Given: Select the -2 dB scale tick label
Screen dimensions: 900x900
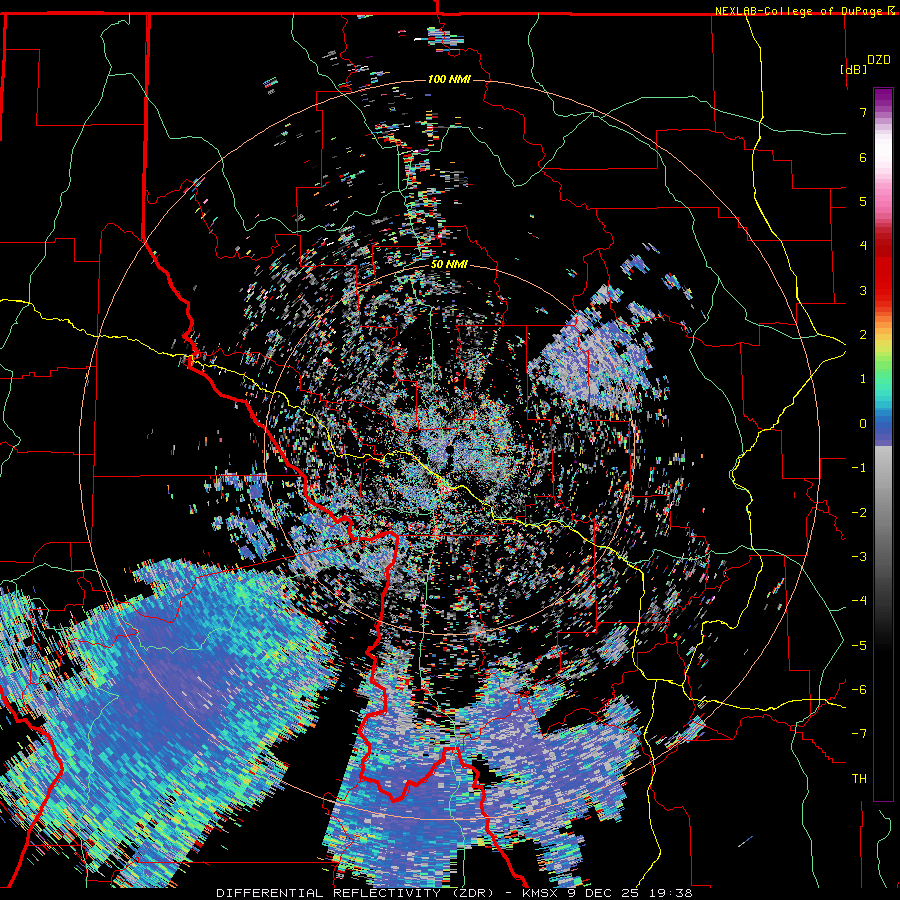Looking at the screenshot, I should point(859,512).
